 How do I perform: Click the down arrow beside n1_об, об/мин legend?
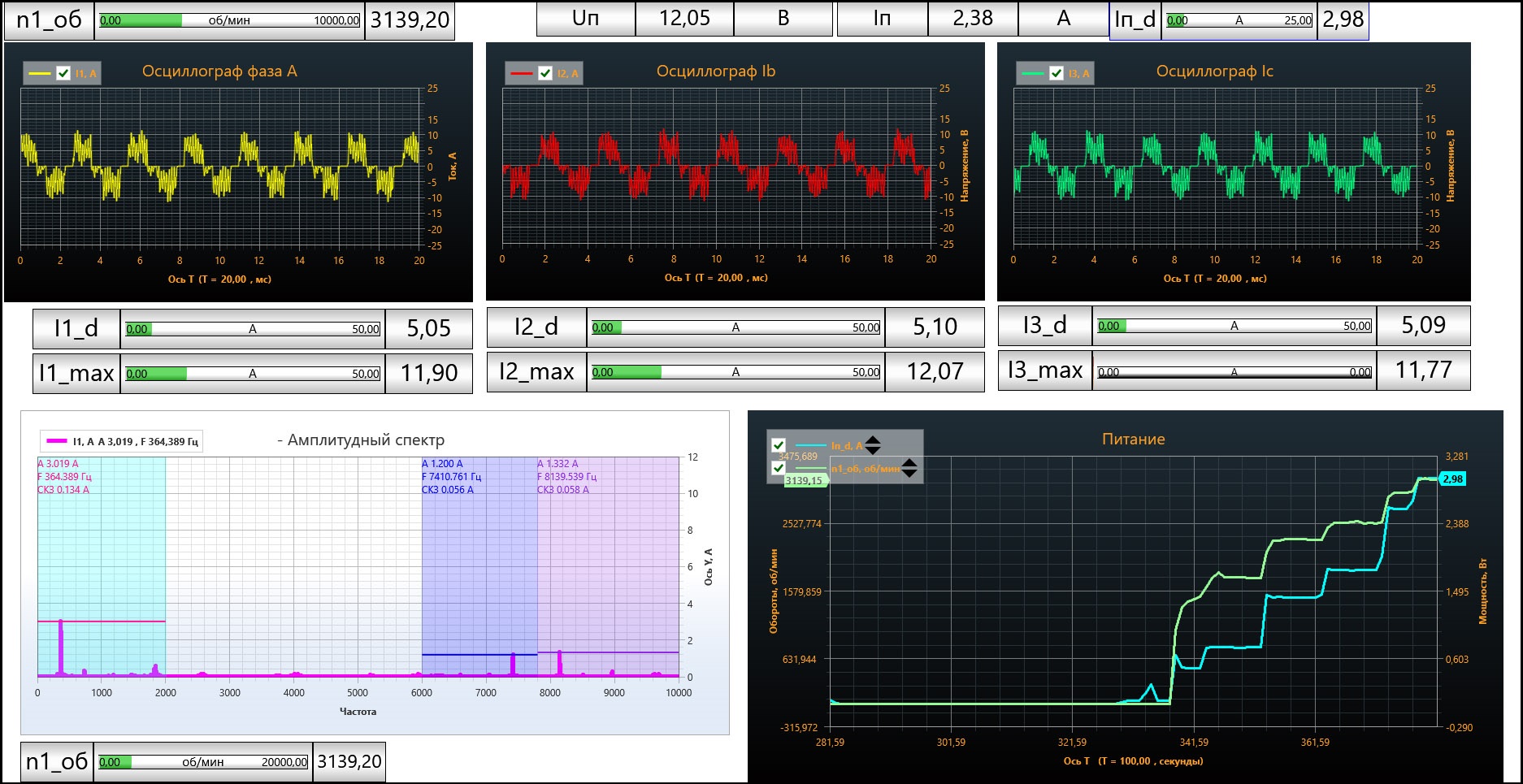pyautogui.click(x=909, y=473)
